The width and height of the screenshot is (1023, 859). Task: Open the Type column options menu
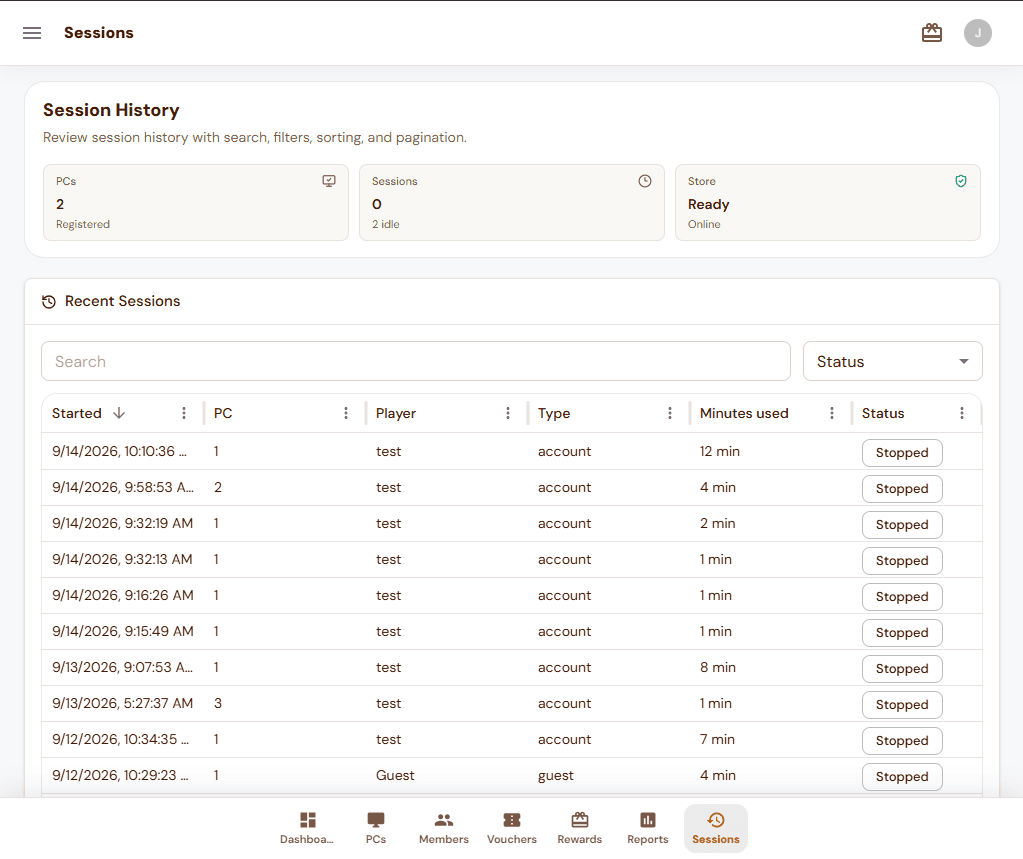[669, 413]
